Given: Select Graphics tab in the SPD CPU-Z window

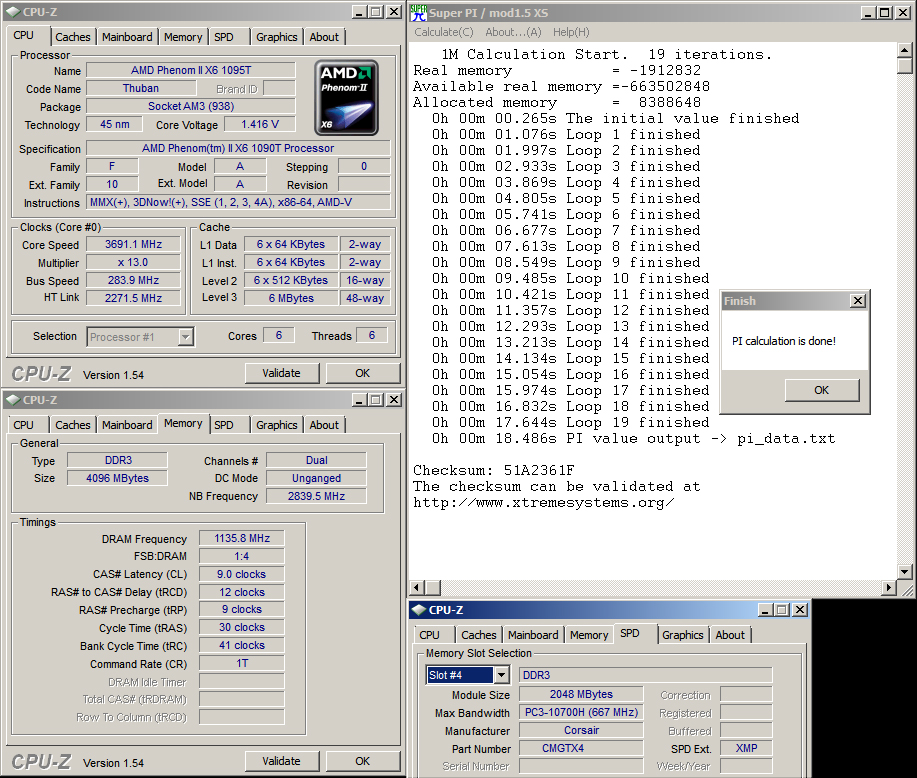Looking at the screenshot, I should point(682,635).
